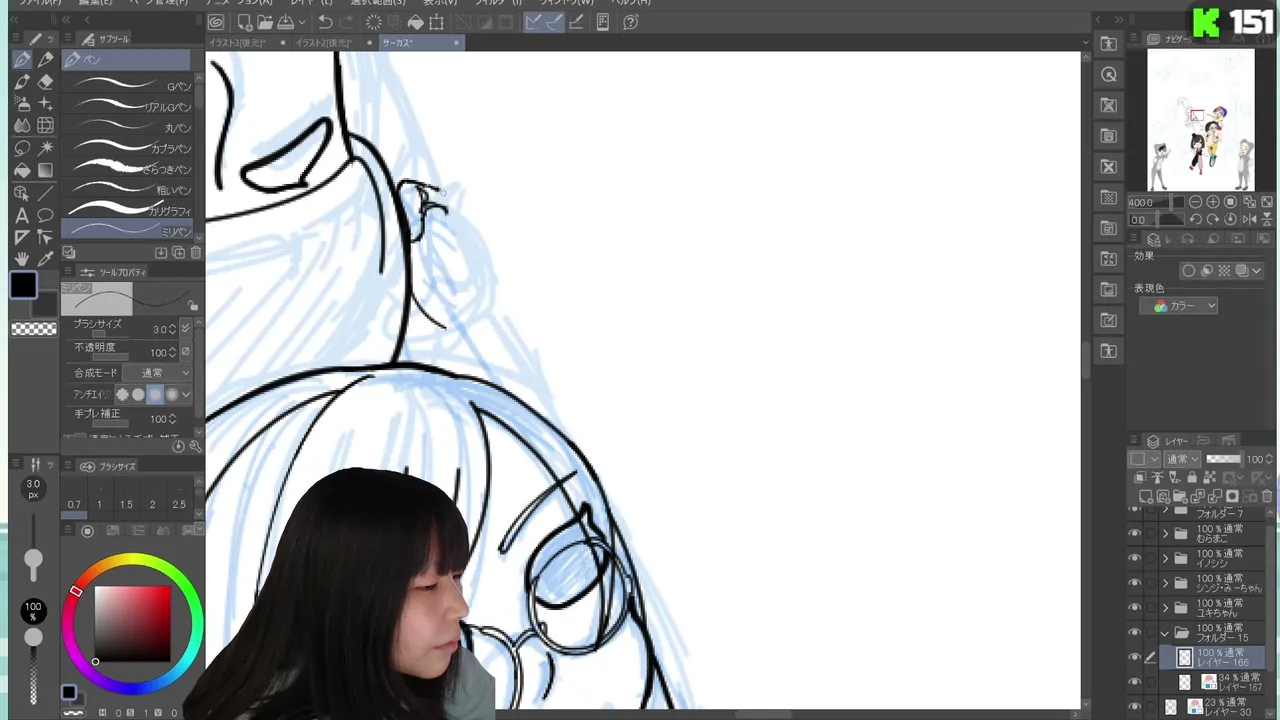The height and width of the screenshot is (720, 1280).
Task: Expand the ユキちゃん folder
Action: point(1165,608)
